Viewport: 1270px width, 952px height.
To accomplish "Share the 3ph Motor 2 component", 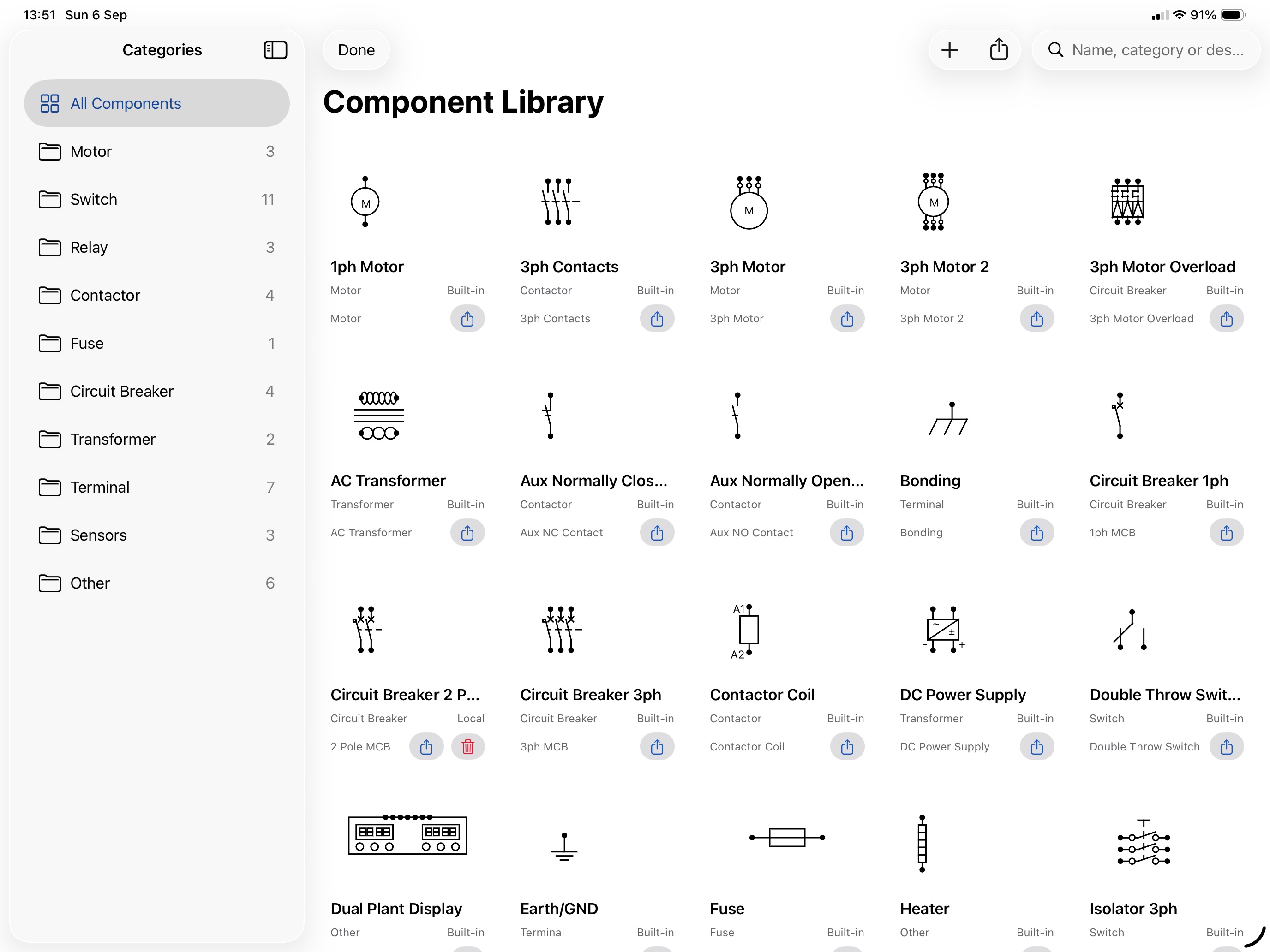I will [x=1036, y=318].
